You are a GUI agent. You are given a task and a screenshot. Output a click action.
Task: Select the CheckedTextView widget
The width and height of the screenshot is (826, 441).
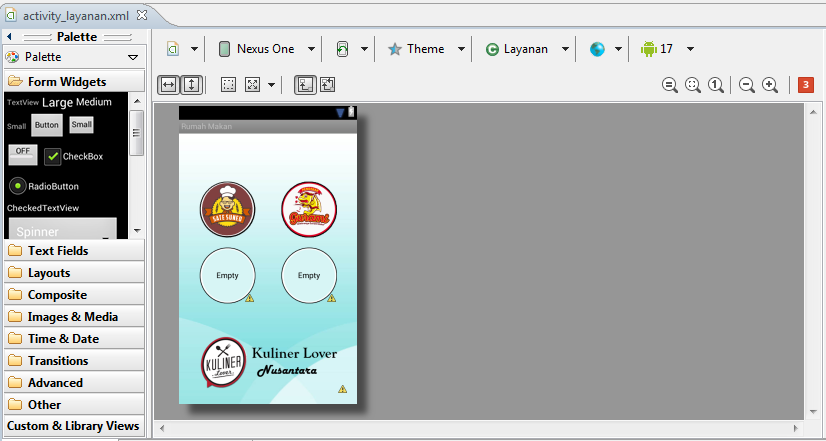pos(43,208)
